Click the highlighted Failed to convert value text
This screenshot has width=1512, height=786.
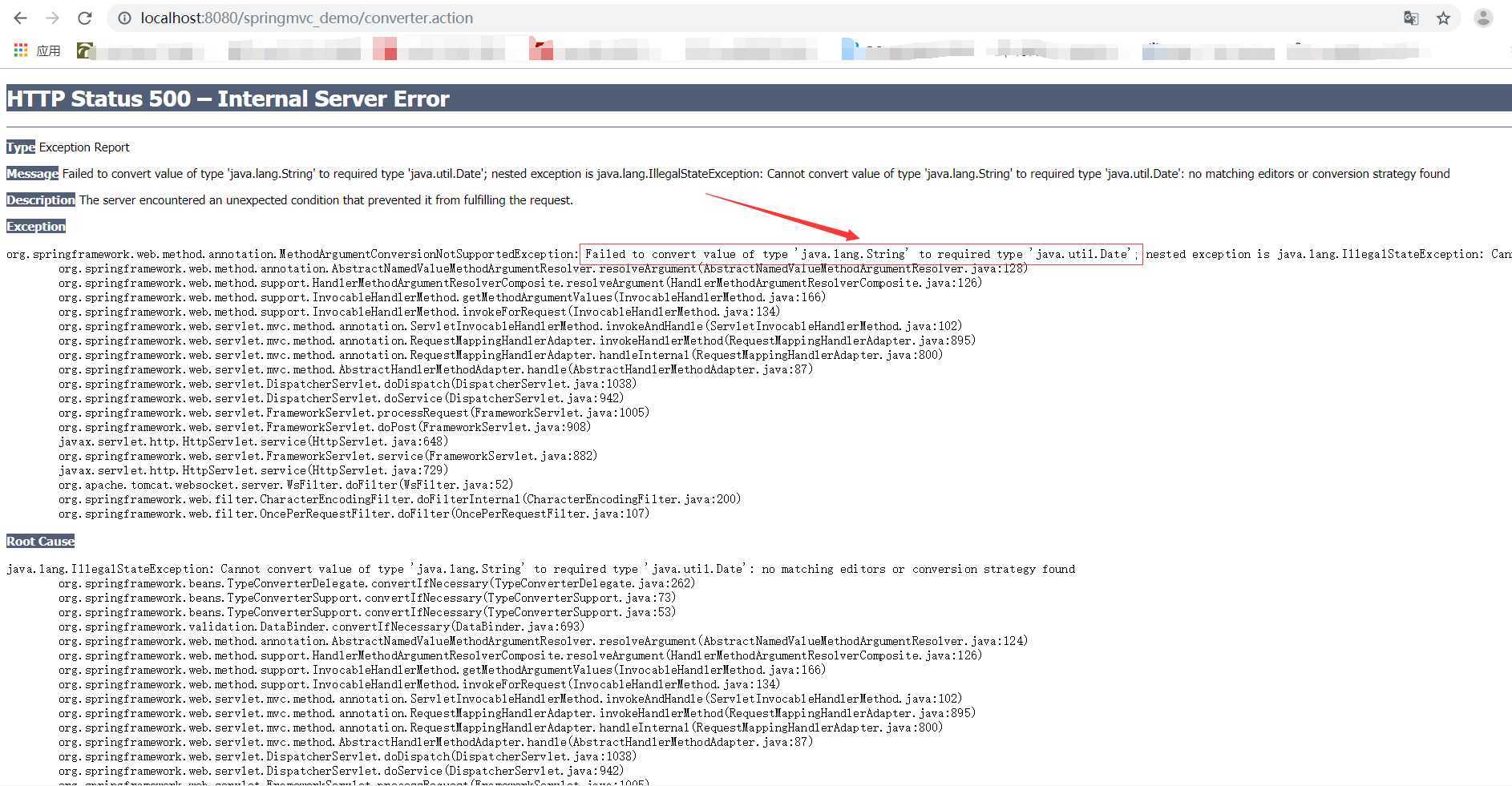click(x=861, y=254)
